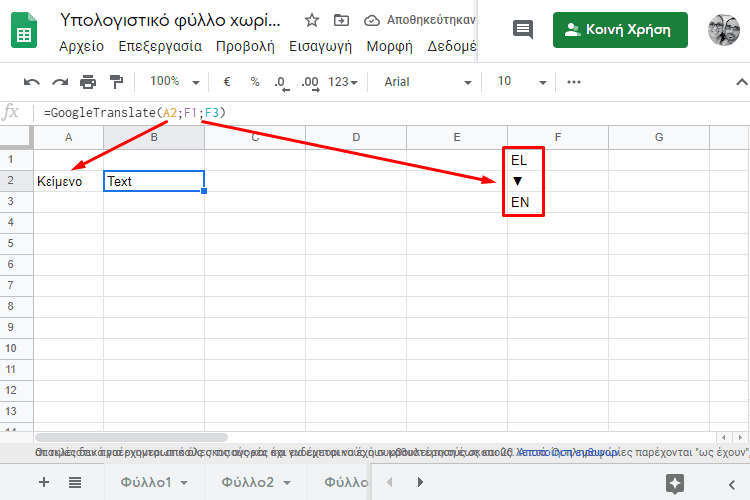The height and width of the screenshot is (500, 750).
Task: Click the Κοινή Χρήση share button
Action: click(620, 30)
